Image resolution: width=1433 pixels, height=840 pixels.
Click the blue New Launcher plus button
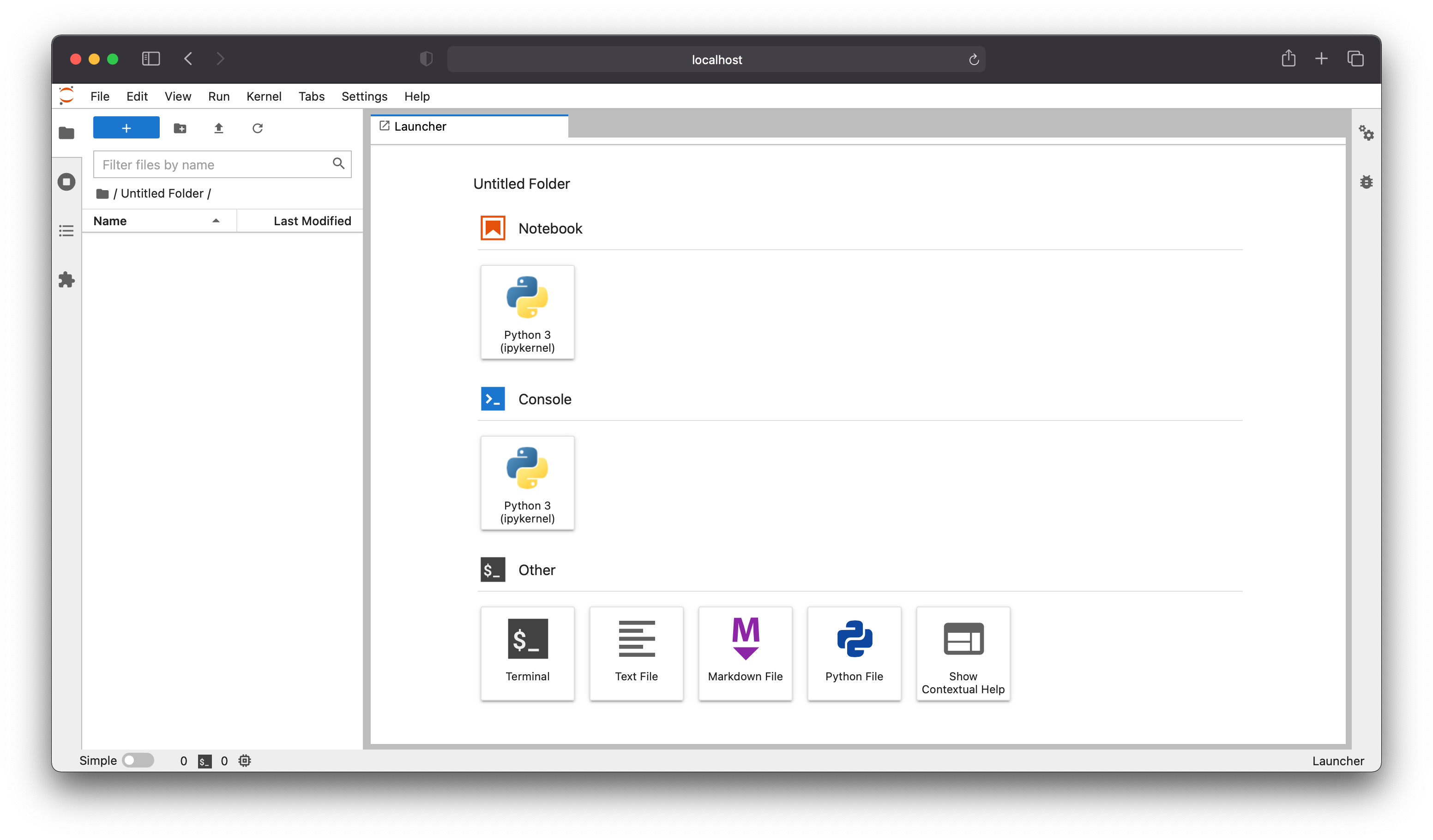point(126,128)
